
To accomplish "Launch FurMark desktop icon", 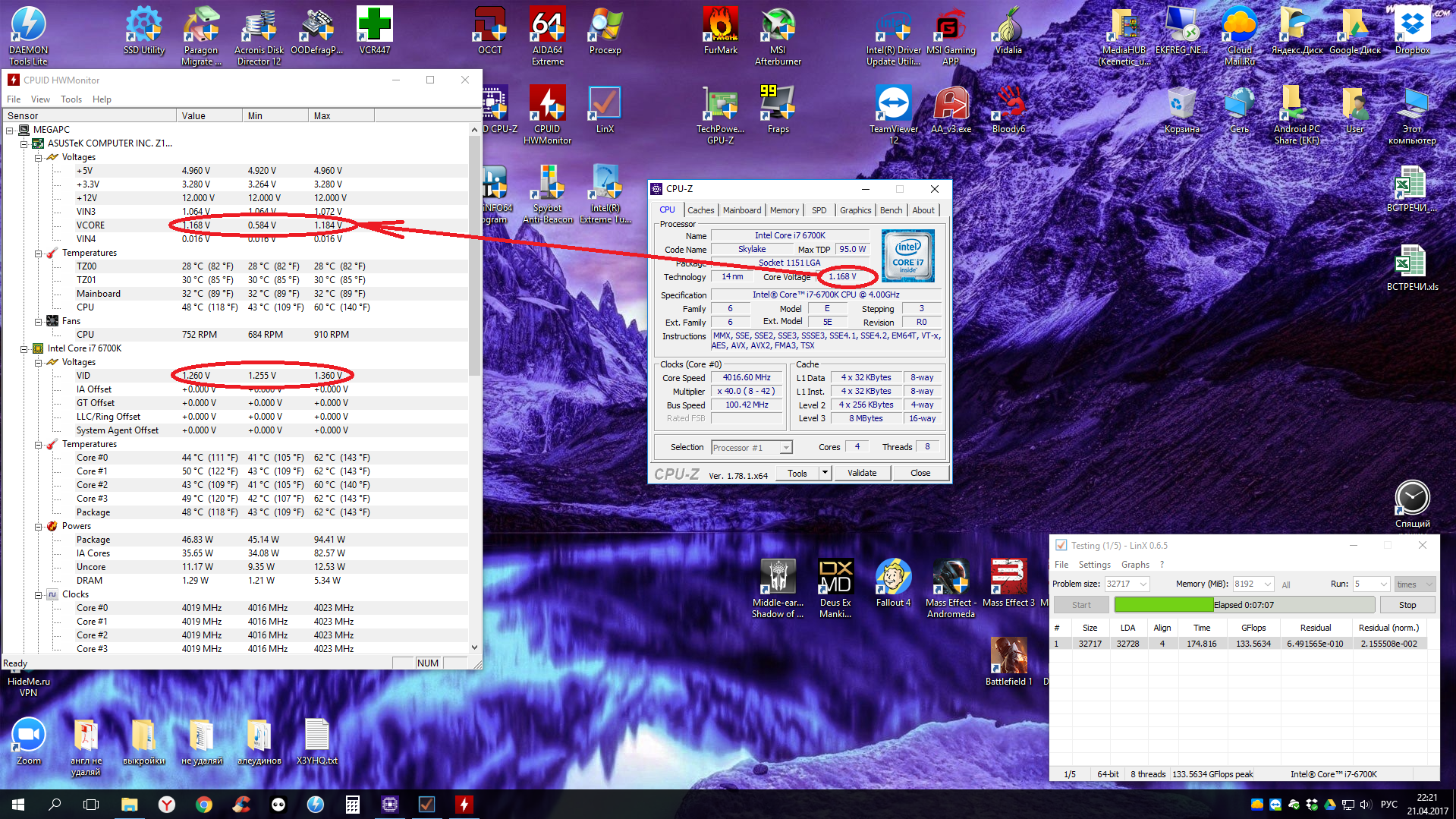I will click(x=721, y=30).
